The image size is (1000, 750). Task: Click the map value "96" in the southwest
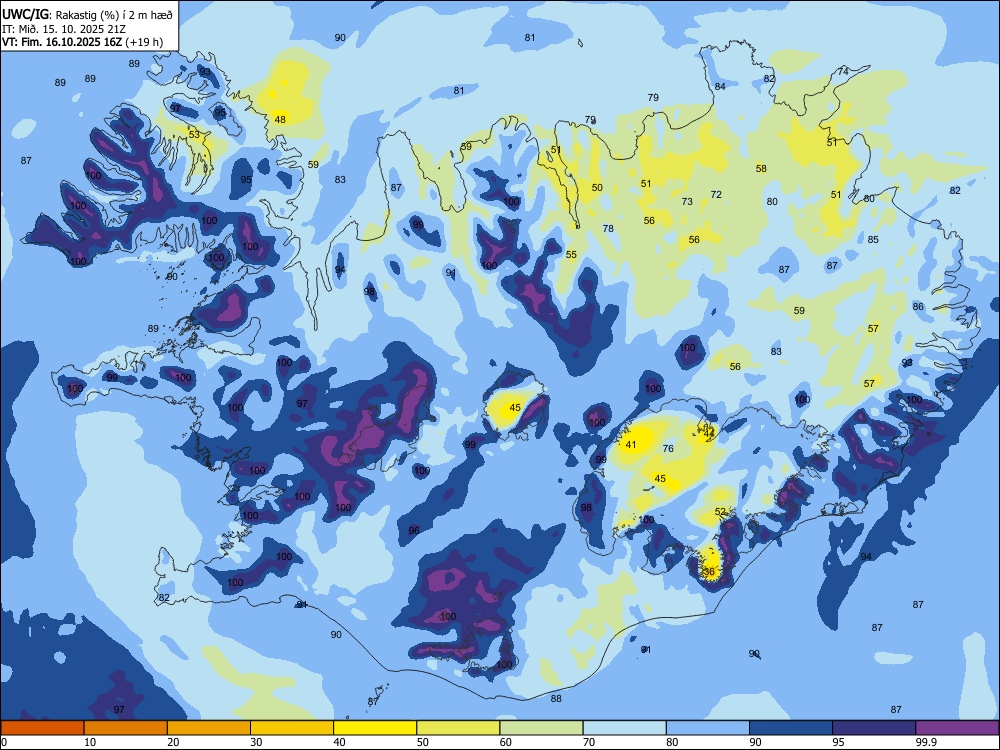click(x=414, y=531)
